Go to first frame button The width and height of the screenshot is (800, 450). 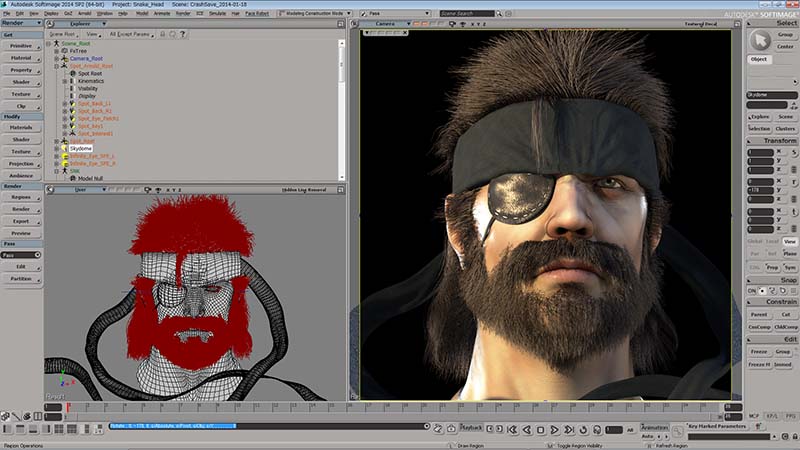point(513,430)
